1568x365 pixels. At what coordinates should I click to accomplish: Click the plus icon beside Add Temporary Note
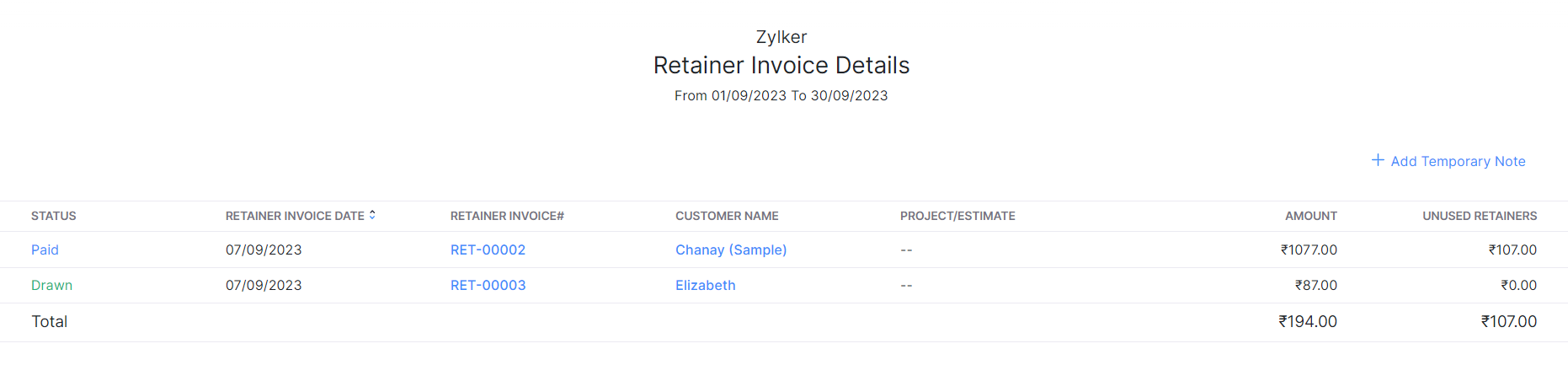pyautogui.click(x=1378, y=160)
